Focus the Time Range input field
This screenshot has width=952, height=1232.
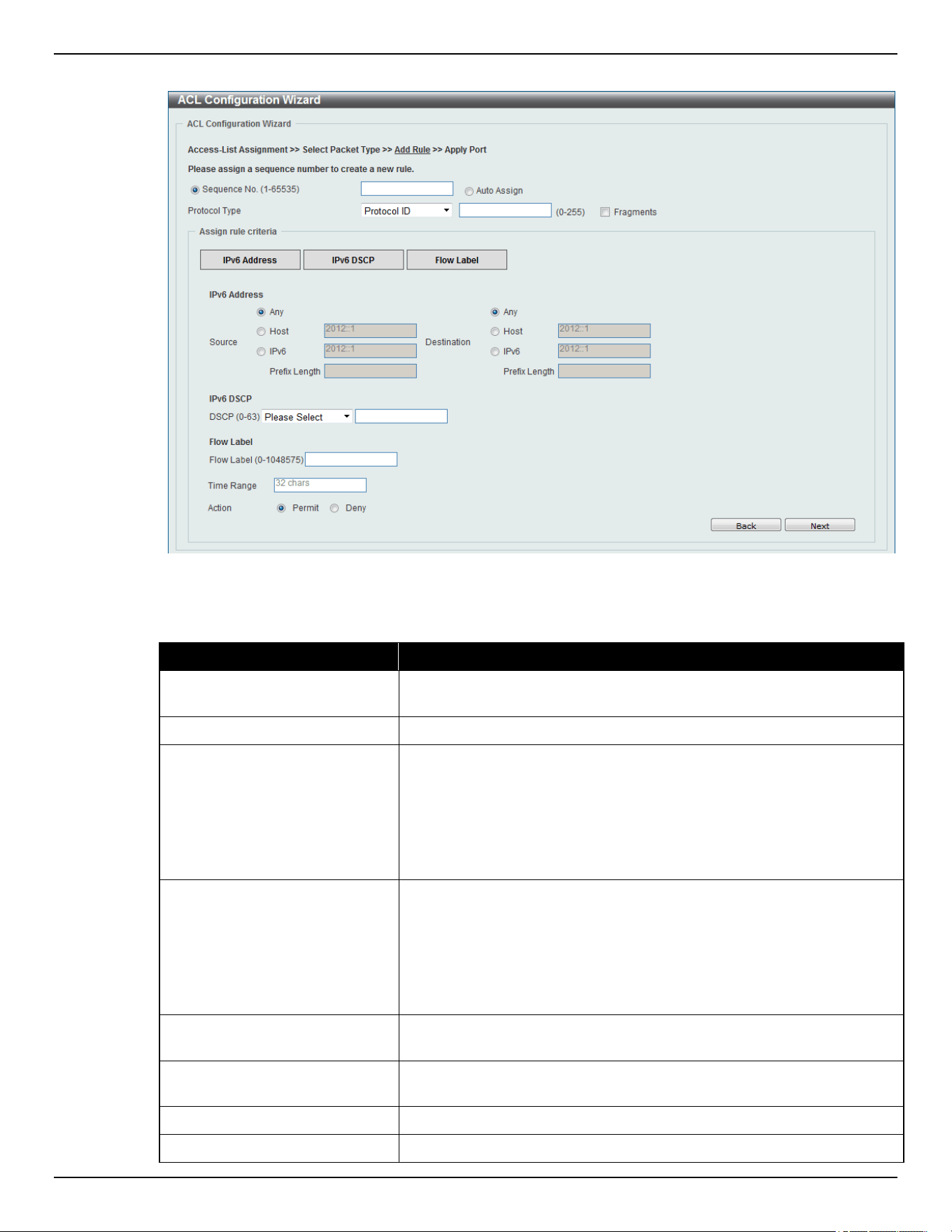coord(320,486)
